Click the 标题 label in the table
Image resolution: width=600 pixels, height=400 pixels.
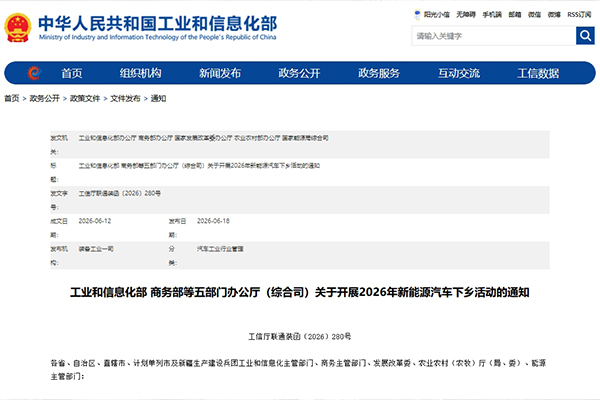tap(54, 172)
